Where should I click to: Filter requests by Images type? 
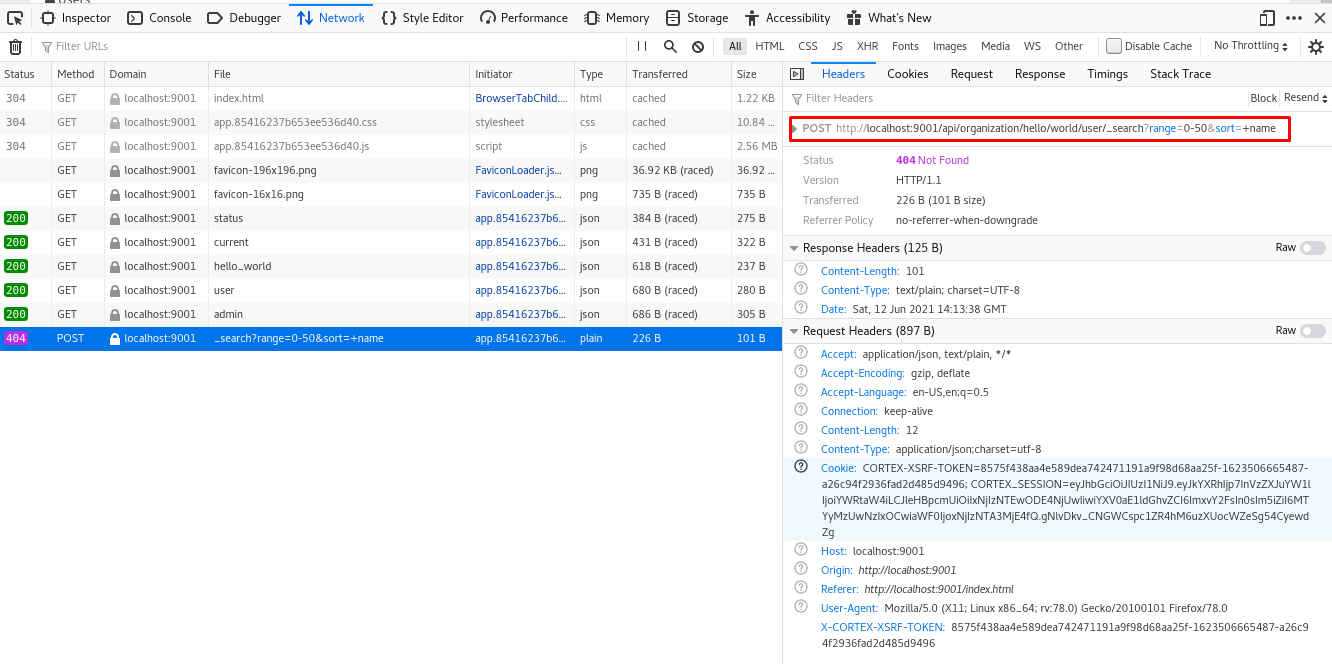[950, 46]
